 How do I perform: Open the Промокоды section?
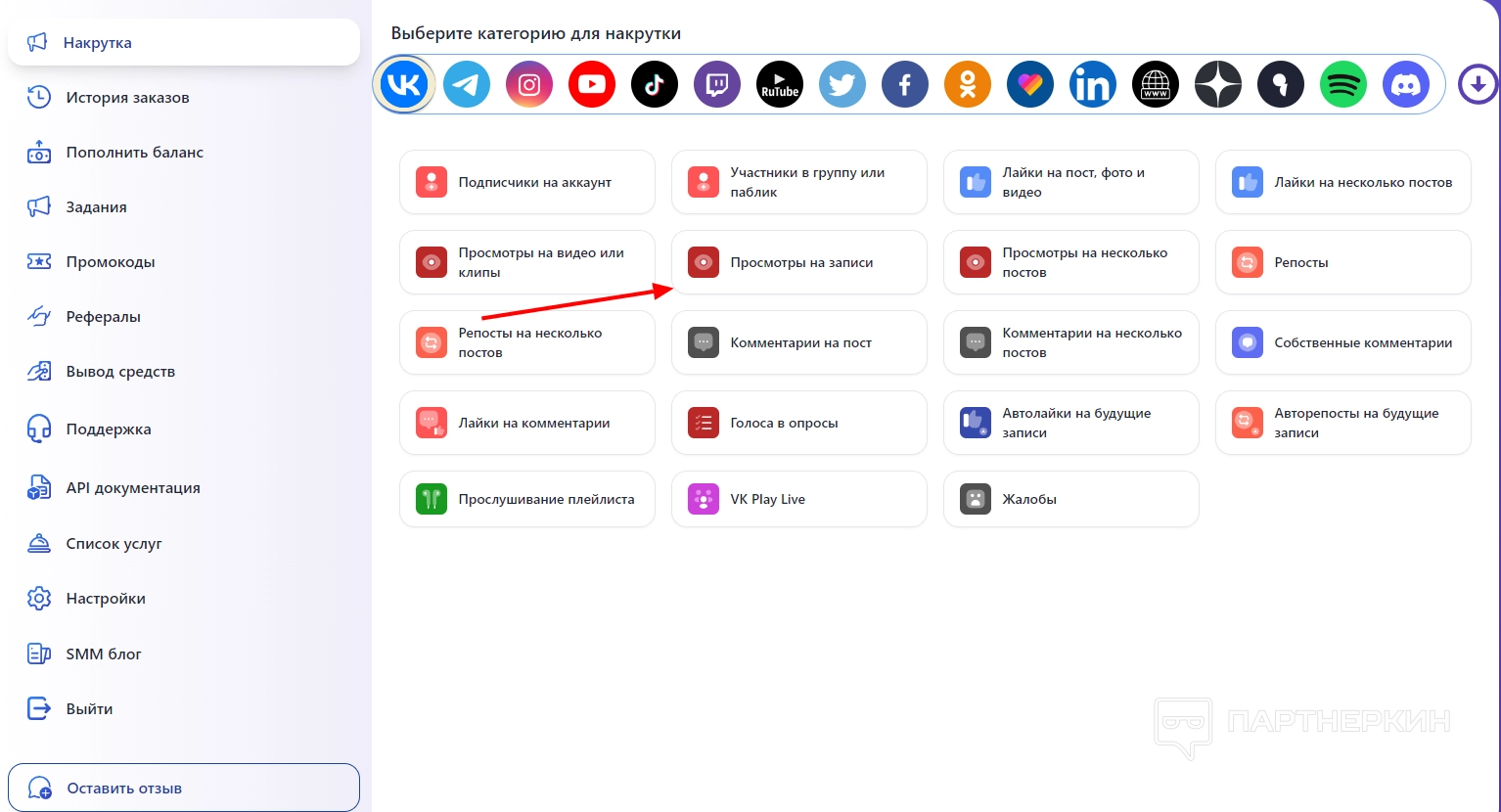184,262
